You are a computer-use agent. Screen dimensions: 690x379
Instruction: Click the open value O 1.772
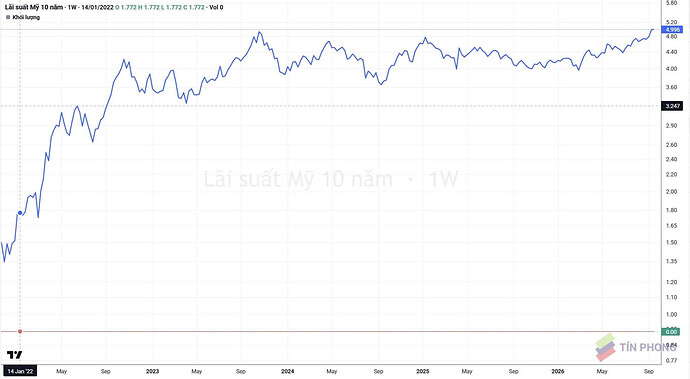click(x=126, y=7)
